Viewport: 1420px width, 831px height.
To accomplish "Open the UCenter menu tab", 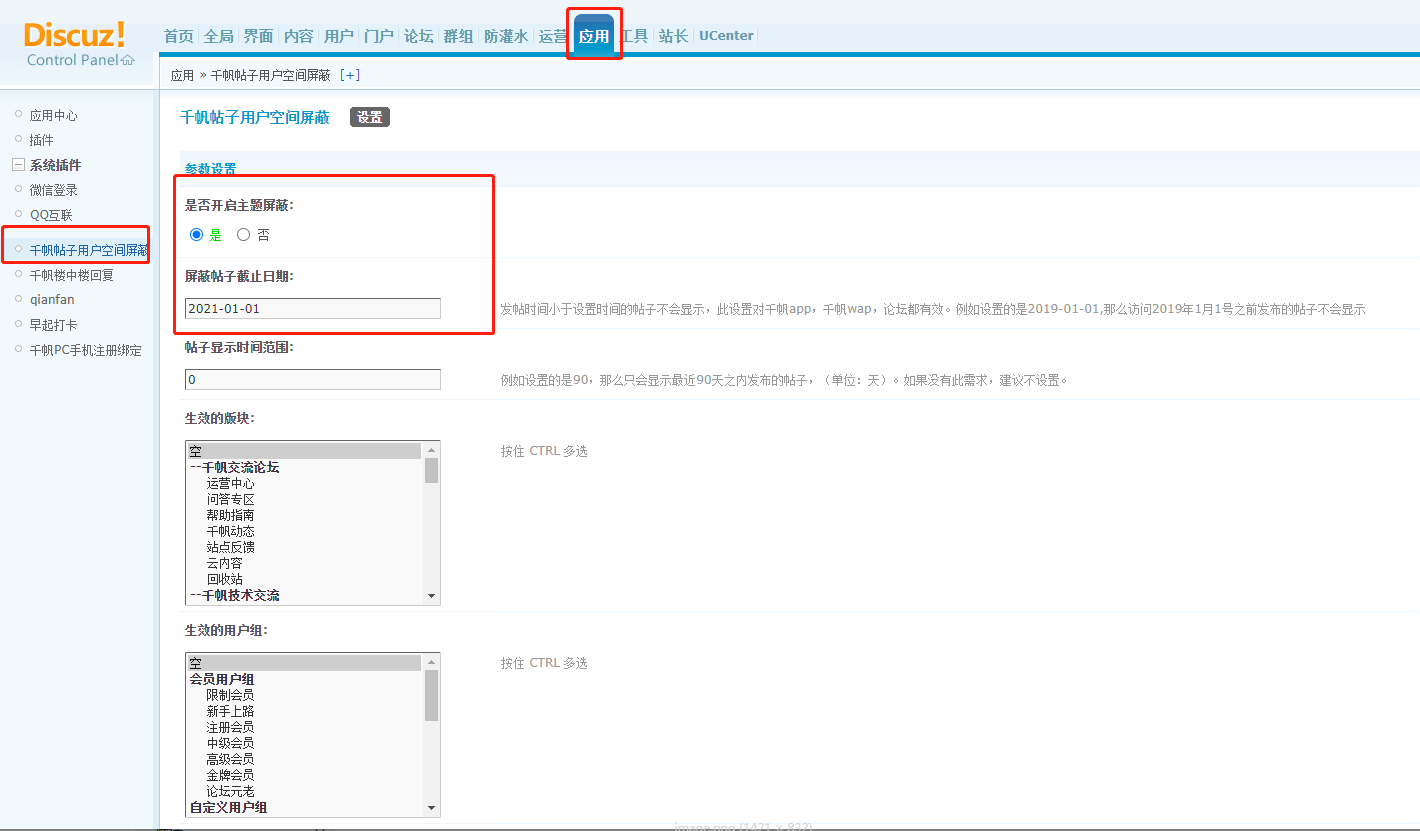I will [x=726, y=36].
